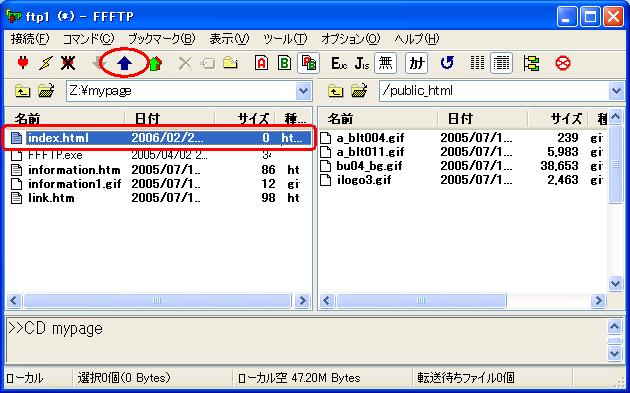Open the ブックマーク(B) menu
This screenshot has width=630, height=393.
(162, 39)
